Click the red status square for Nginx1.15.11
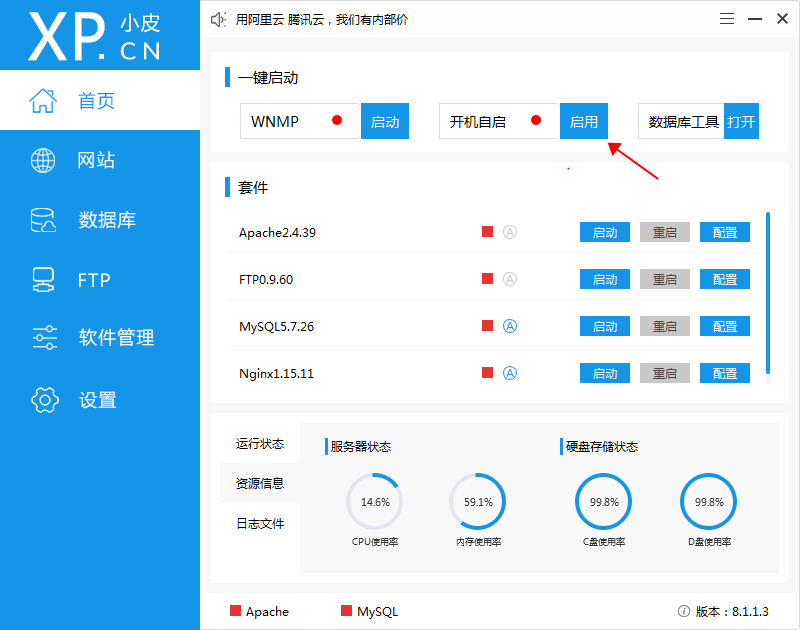800x630 pixels. (x=487, y=372)
